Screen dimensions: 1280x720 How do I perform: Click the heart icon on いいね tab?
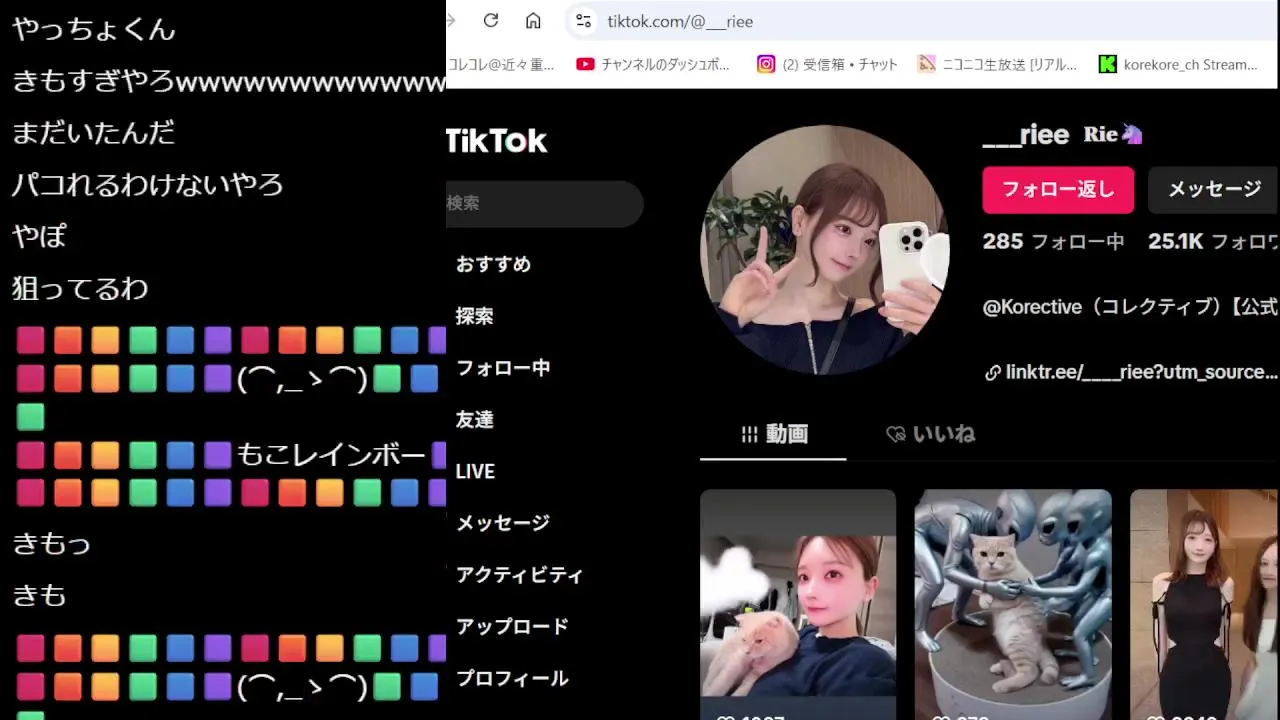(896, 434)
